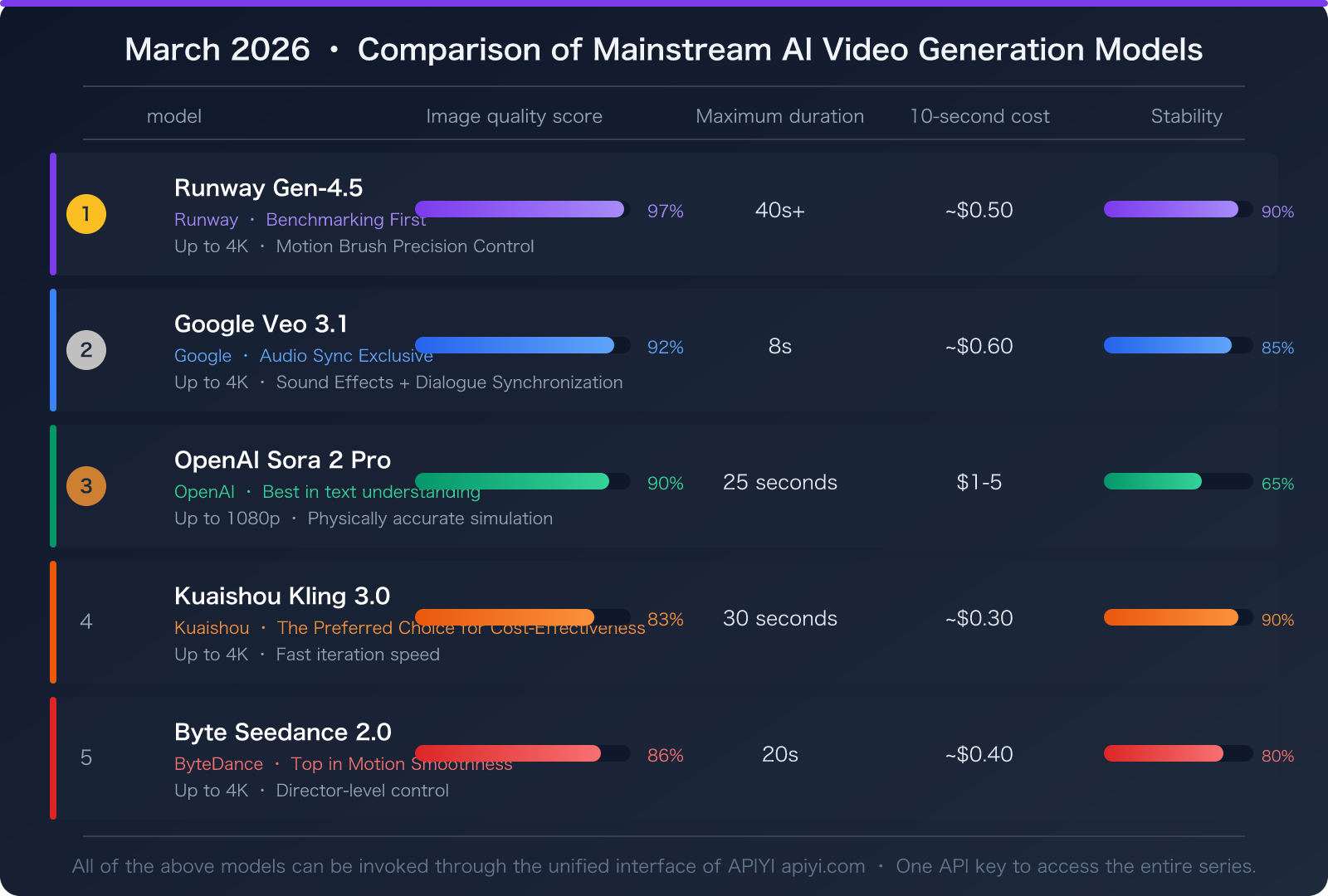Viewport: 1328px width, 896px height.
Task: Click the Runway Gen-4.5 quality score bar
Action: 519,210
